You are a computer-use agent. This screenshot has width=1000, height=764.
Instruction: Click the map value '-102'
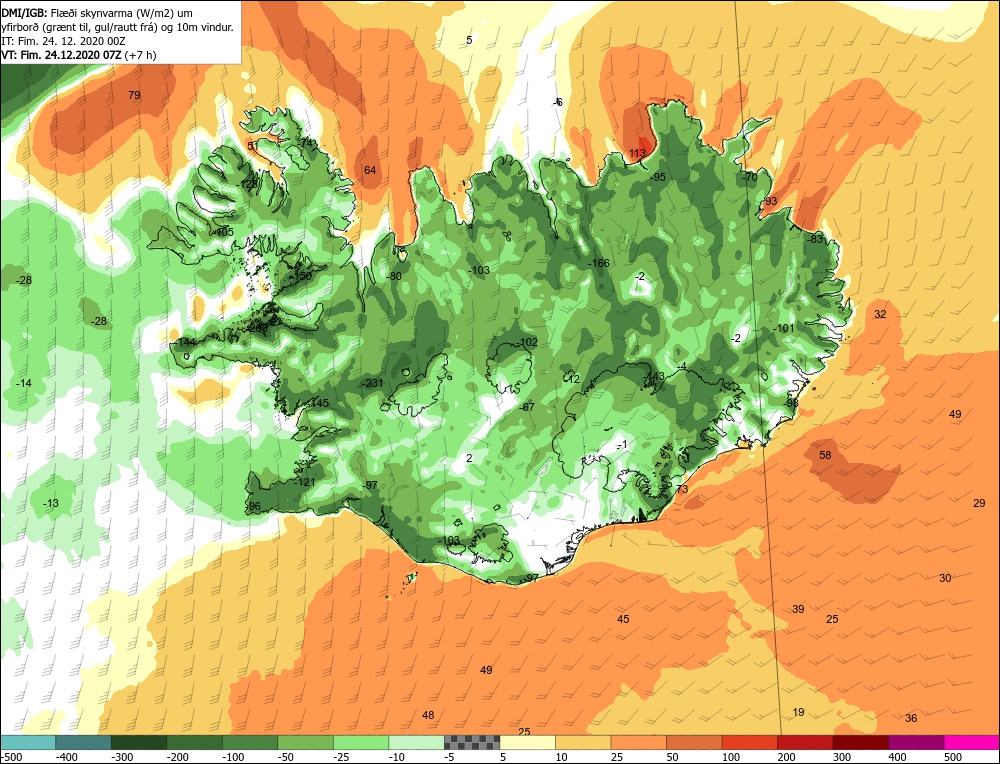pyautogui.click(x=527, y=342)
